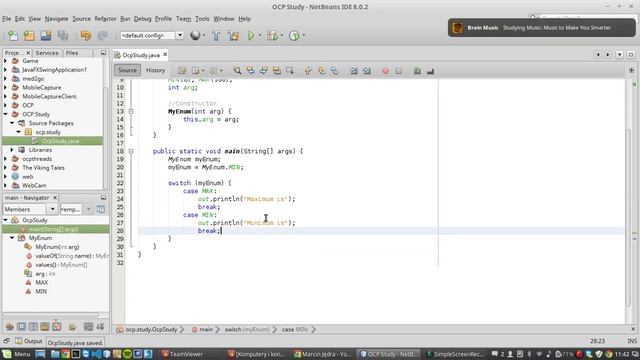Collapse the OCP Study project node
This screenshot has width=640, height=360.
click(5, 114)
